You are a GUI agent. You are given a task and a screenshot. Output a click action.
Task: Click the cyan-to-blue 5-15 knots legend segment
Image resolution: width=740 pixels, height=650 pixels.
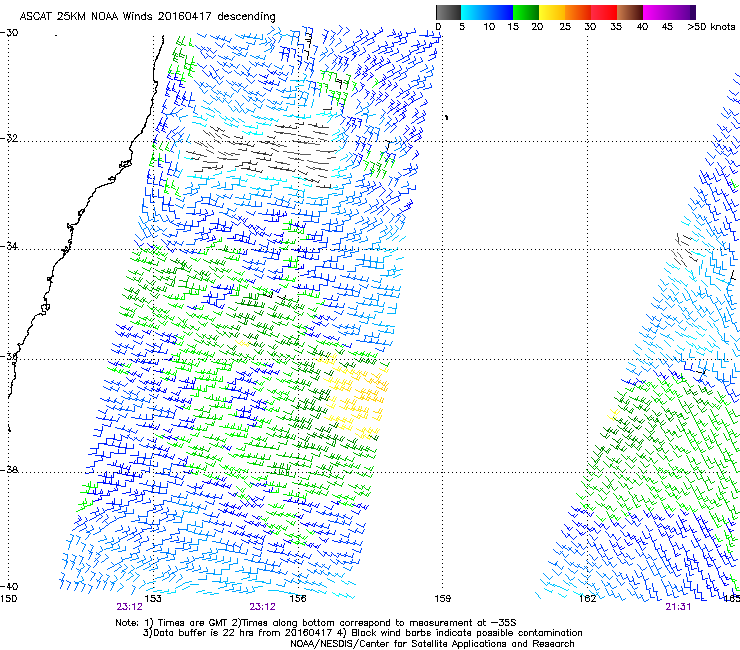coord(487,12)
